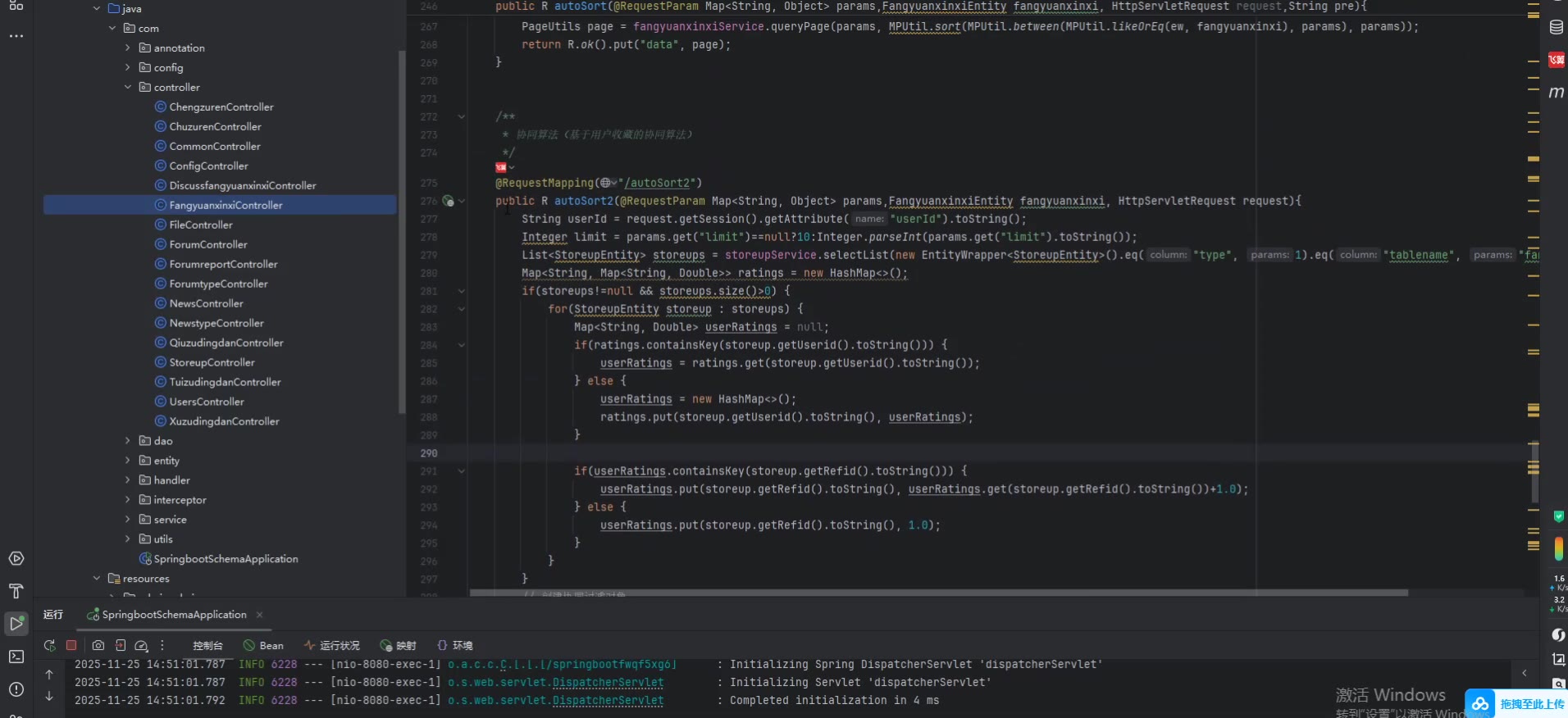
Task: Click the thread dump camera icon
Action: [98, 646]
